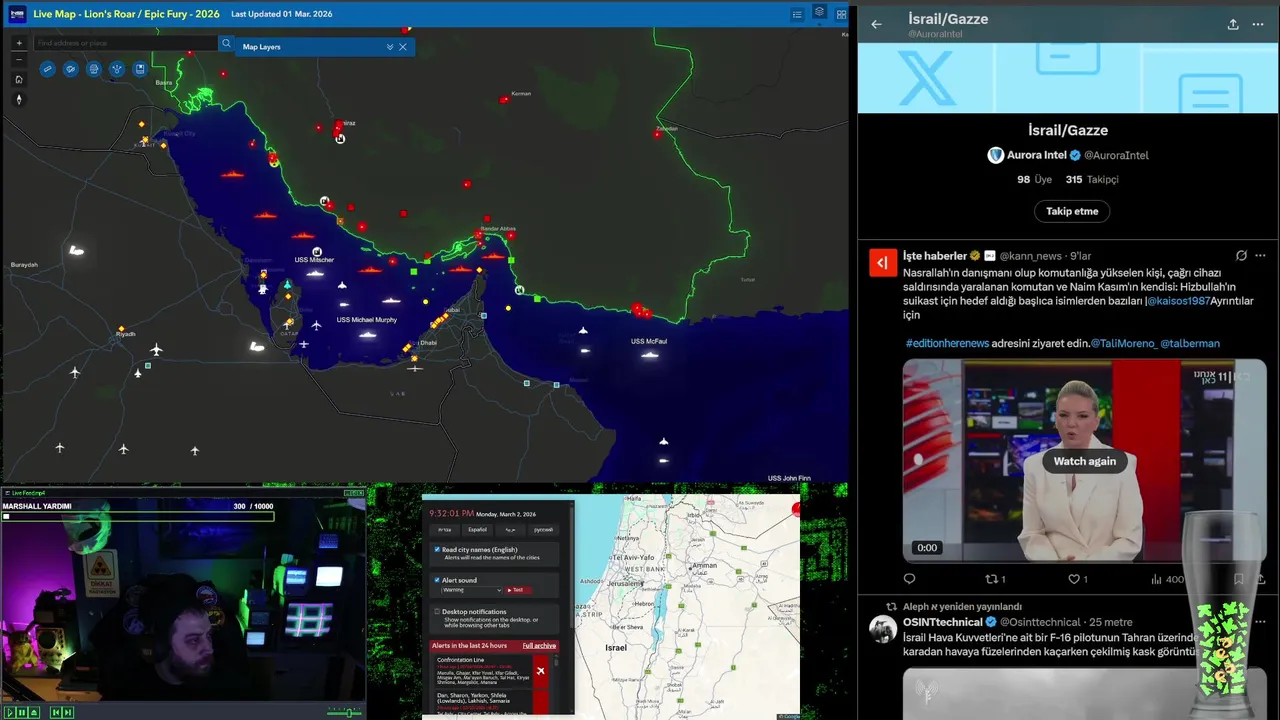Click eject button in Live Feed player
This screenshot has width=1280, height=720.
pyautogui.click(x=34, y=712)
